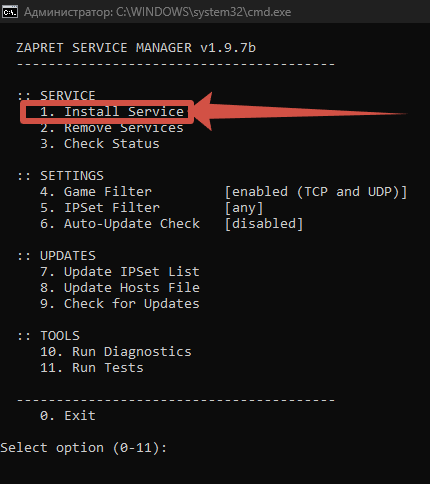Click the 'ZAPRET SERVICE MANAGER v1.9.7b' heading
Viewport: 430px width, 484px height.
pyautogui.click(x=136, y=48)
